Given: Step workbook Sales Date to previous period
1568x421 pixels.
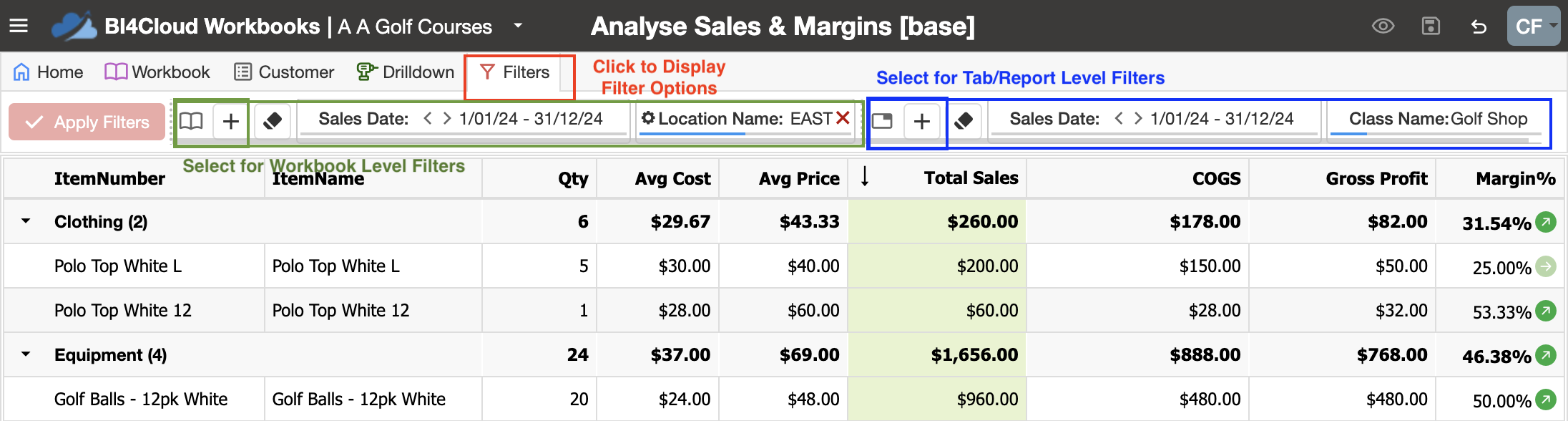Looking at the screenshot, I should [x=427, y=118].
